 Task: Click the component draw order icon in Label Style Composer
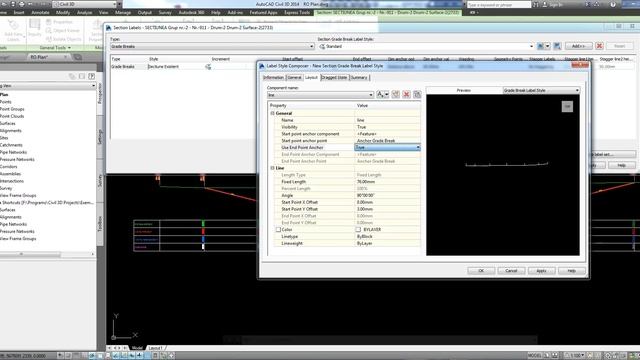pos(417,94)
